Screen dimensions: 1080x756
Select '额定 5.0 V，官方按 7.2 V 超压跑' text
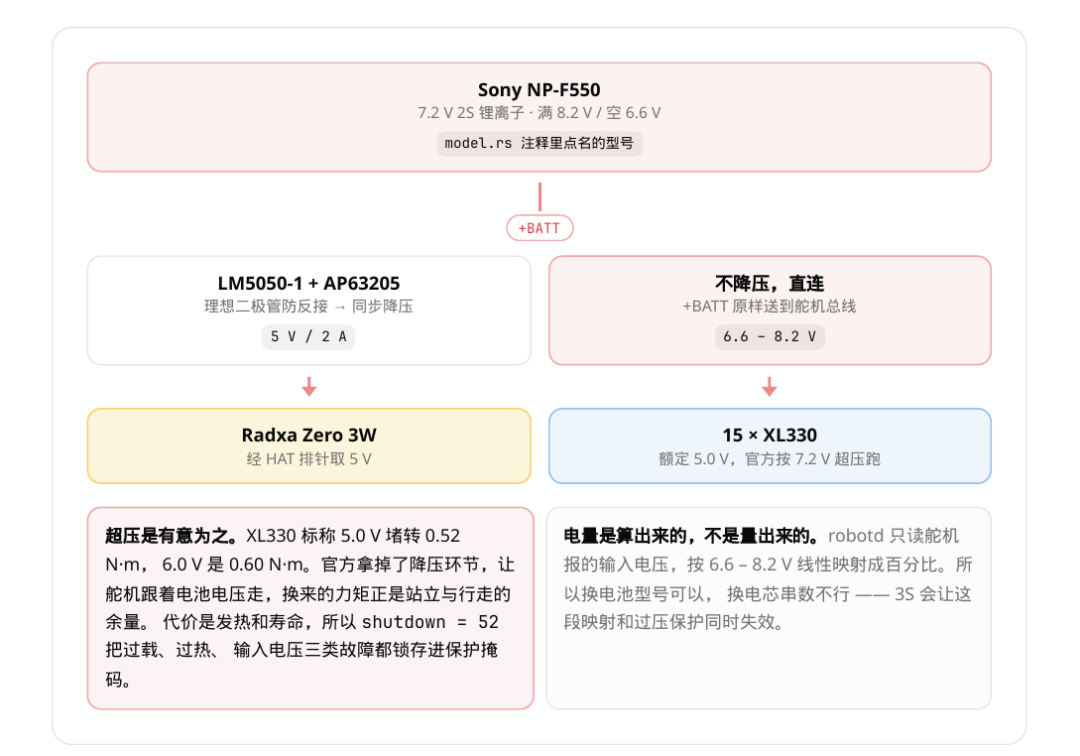pyautogui.click(x=769, y=459)
